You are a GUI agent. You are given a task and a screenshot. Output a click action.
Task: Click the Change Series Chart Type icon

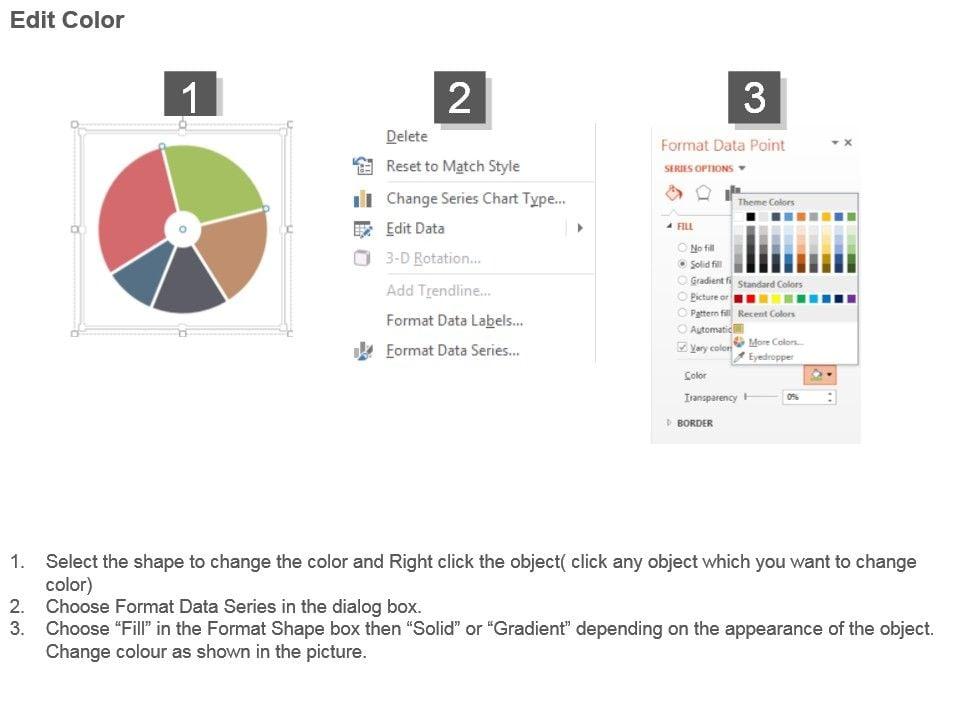tap(362, 199)
